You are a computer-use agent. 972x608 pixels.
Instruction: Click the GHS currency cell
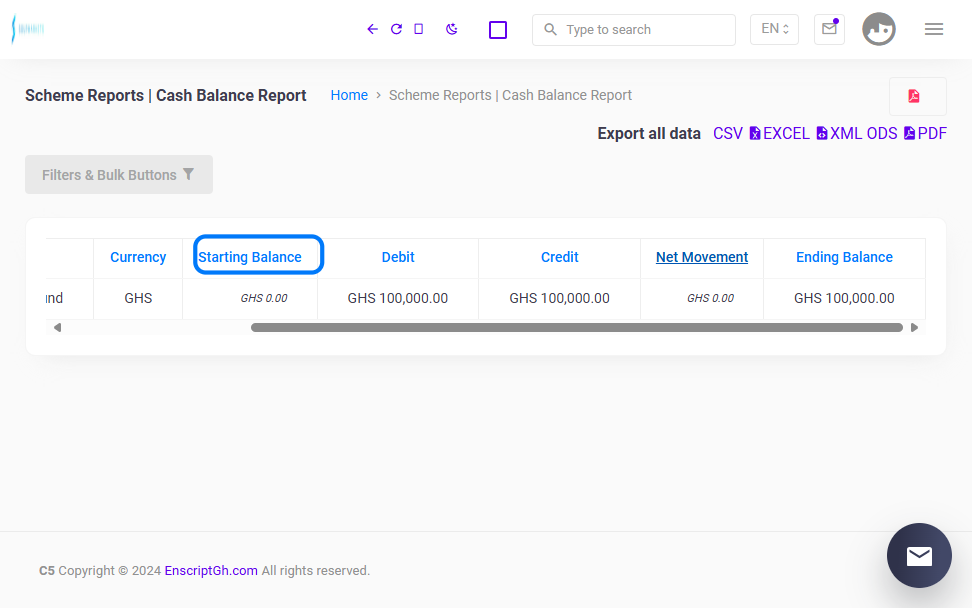138,298
